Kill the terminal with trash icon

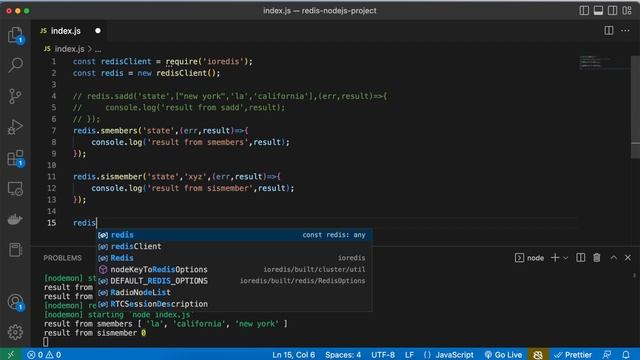(x=597, y=258)
